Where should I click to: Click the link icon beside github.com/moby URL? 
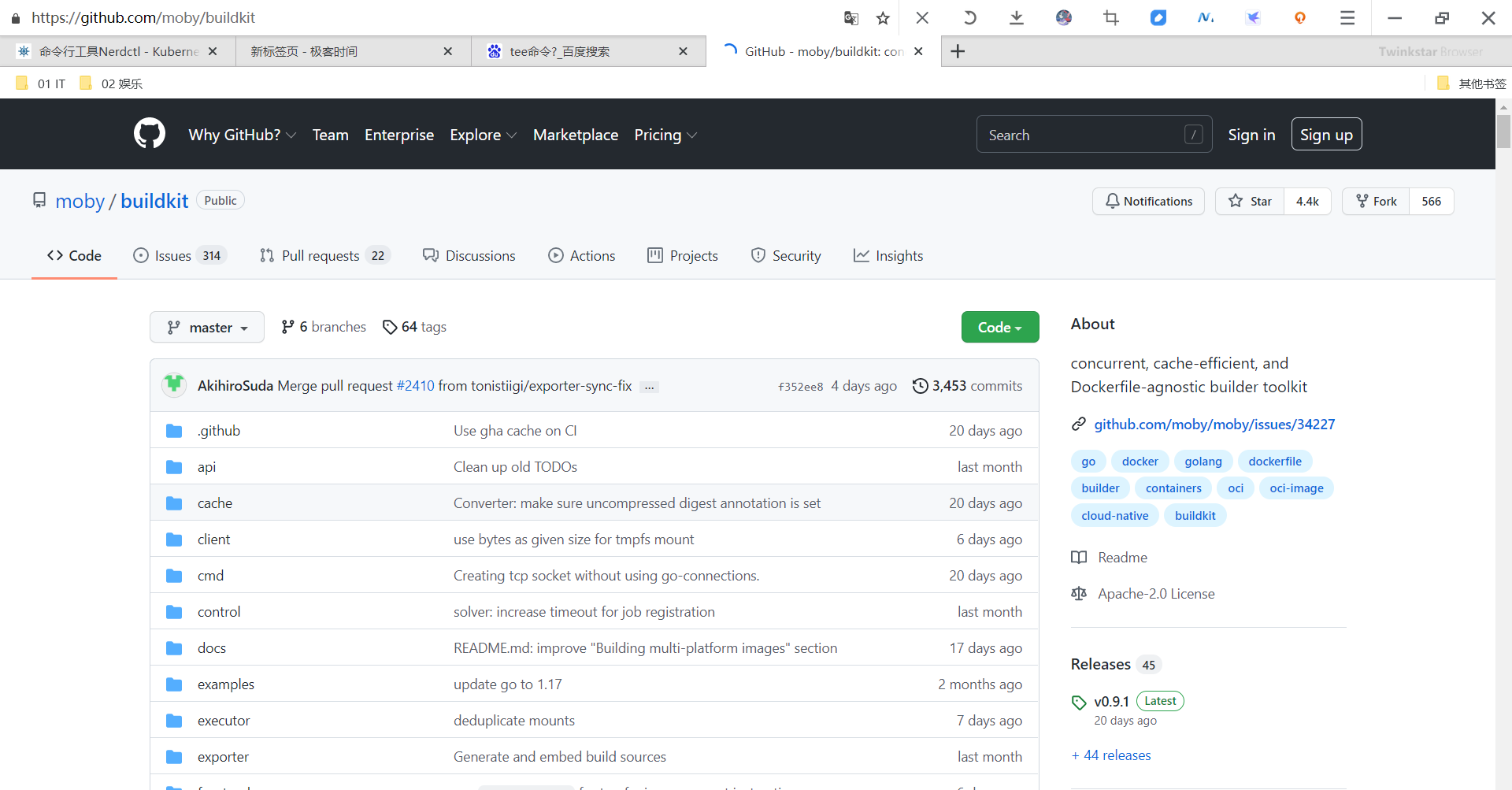1079,425
